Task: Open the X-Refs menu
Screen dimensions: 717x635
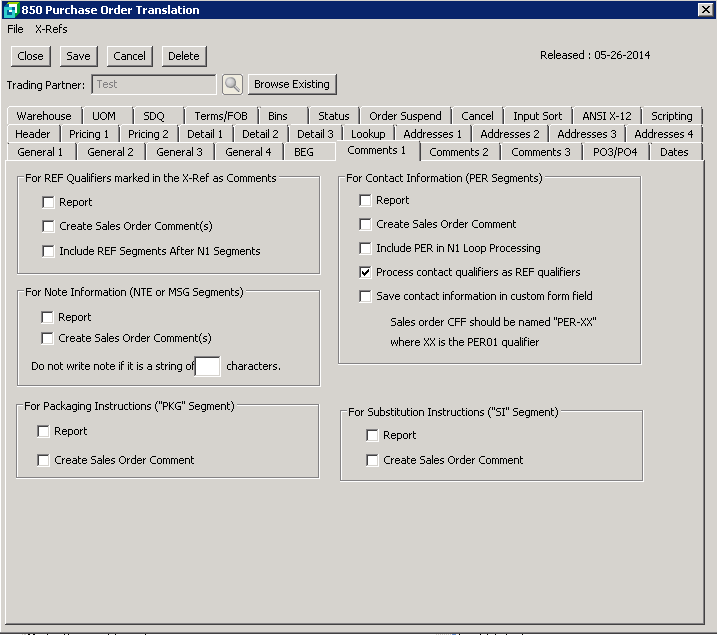Action: [x=51, y=30]
